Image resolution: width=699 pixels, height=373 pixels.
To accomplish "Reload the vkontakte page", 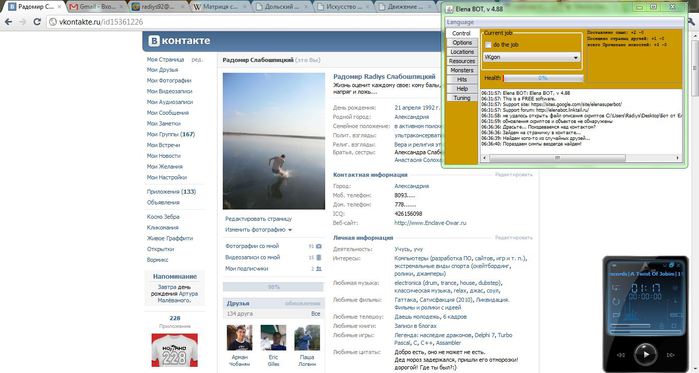I will click(x=37, y=21).
